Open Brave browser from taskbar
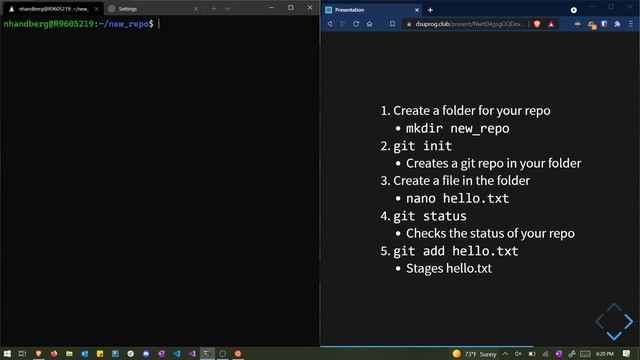 (38, 353)
